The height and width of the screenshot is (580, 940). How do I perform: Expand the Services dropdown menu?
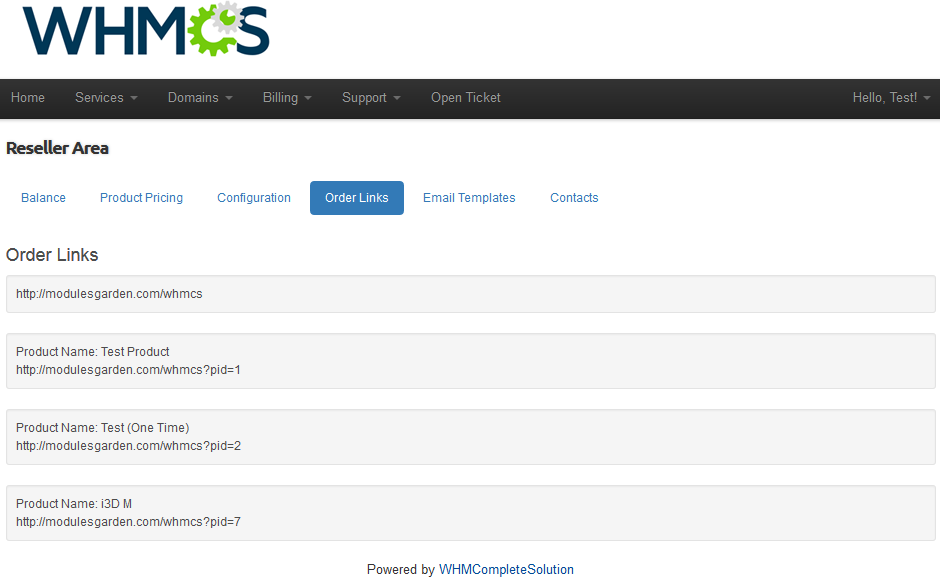point(106,98)
